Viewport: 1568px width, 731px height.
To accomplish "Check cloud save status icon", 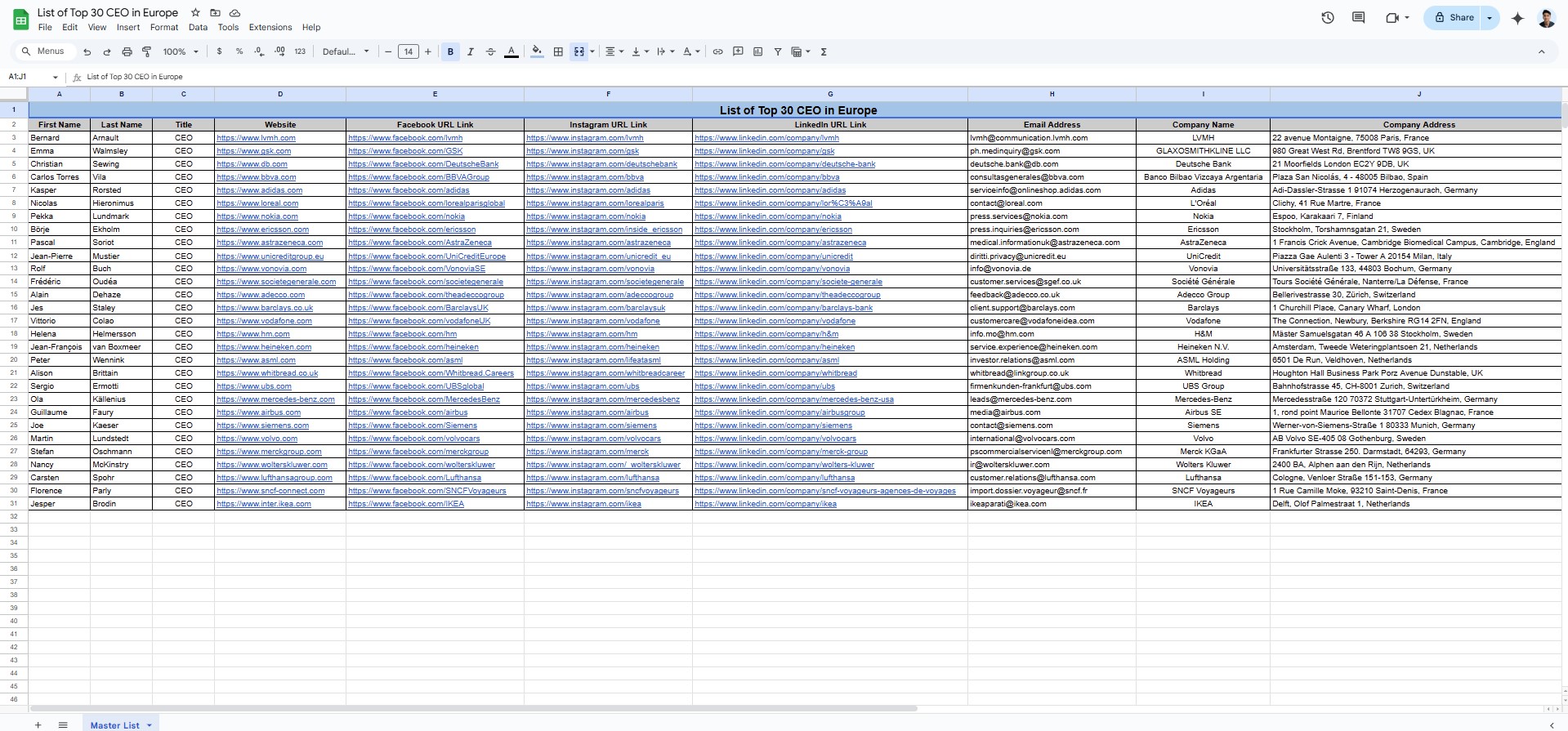I will tap(235, 13).
